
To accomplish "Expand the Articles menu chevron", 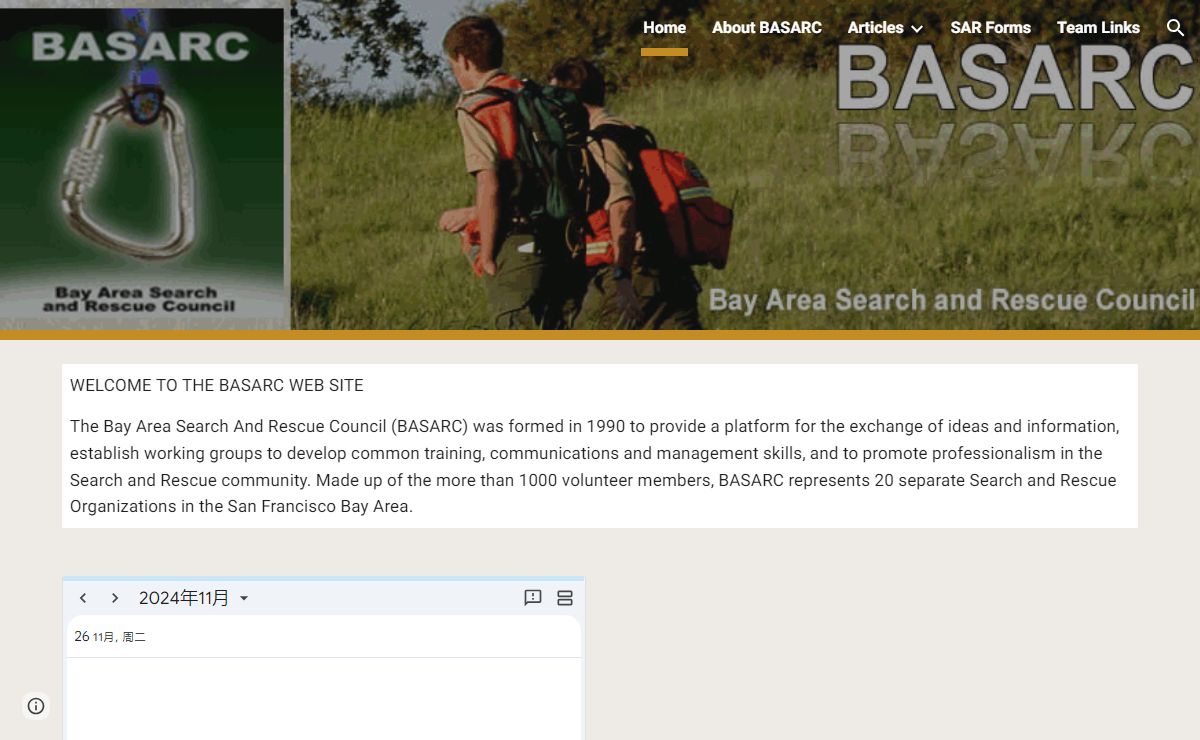I will [x=917, y=29].
